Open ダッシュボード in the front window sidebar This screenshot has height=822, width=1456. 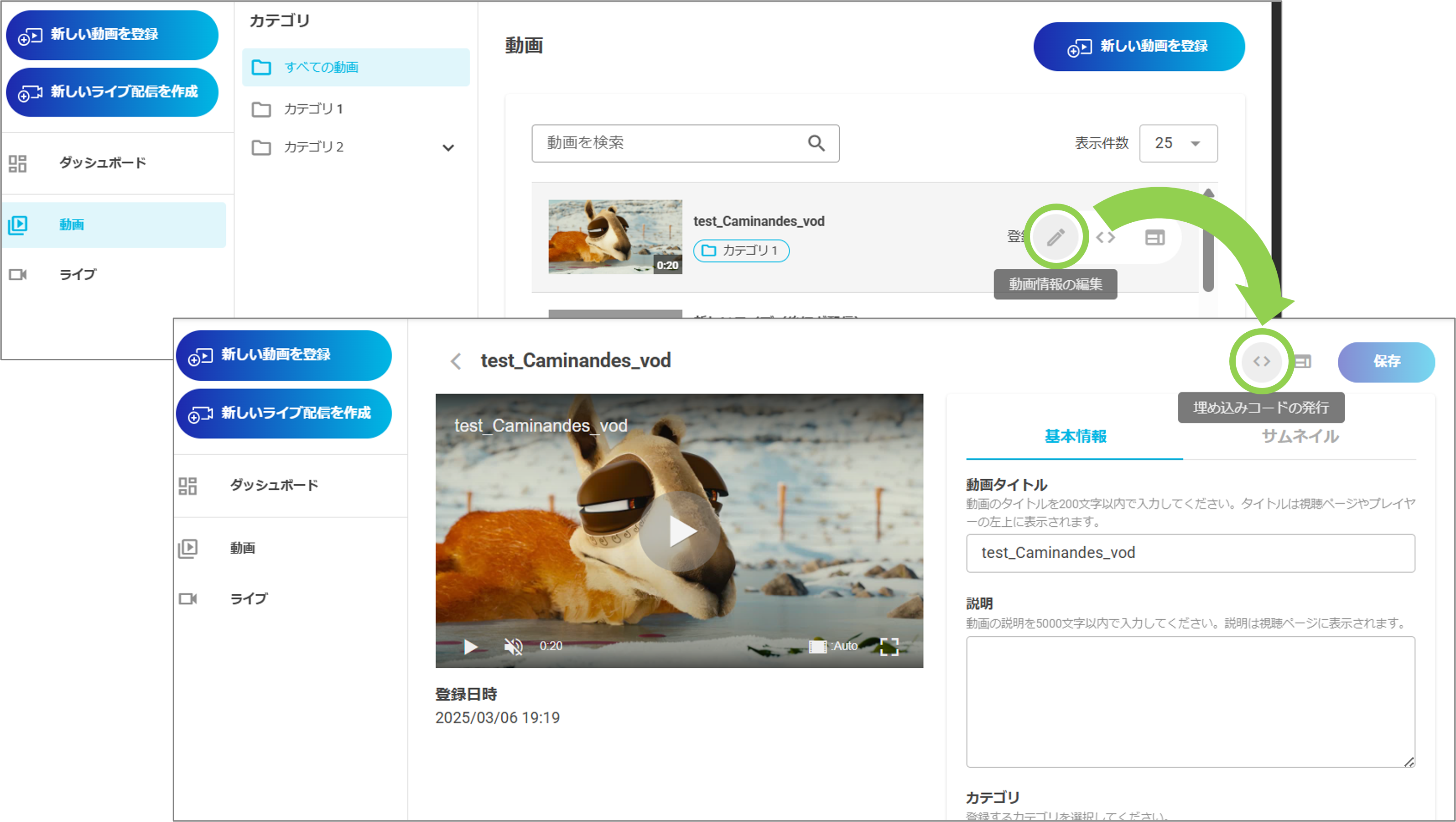click(x=291, y=485)
